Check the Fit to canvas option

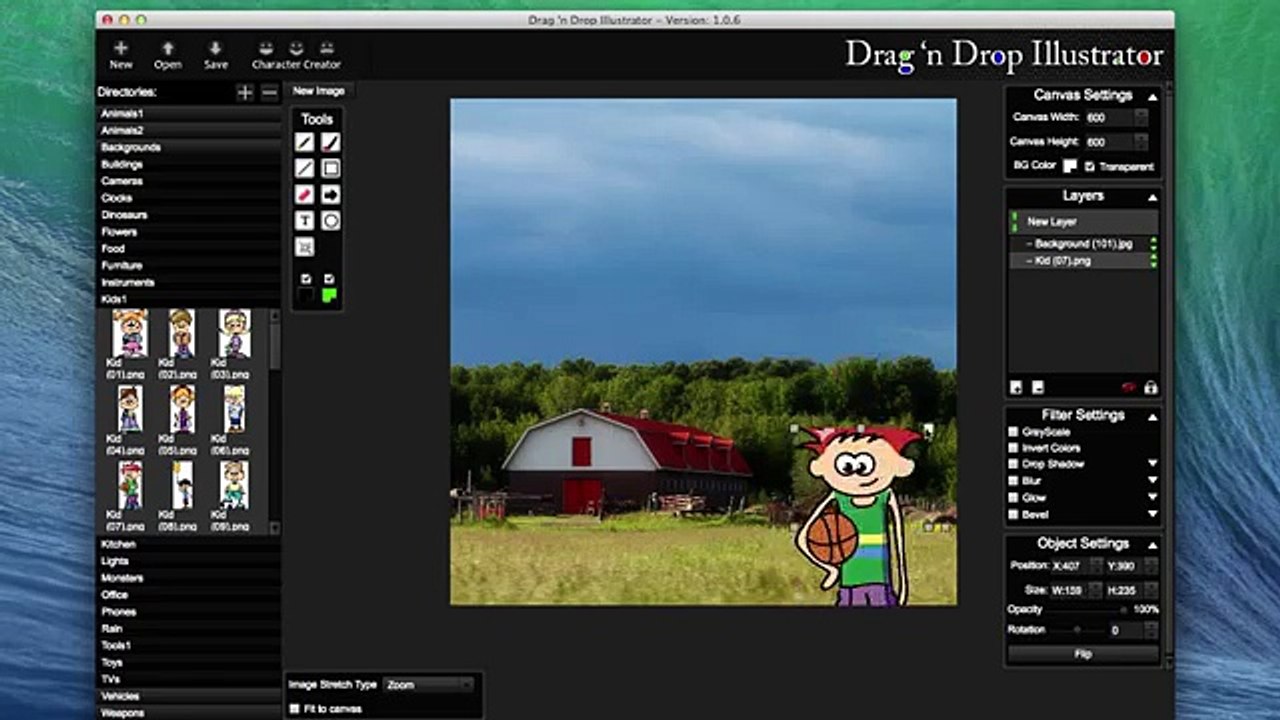[x=294, y=709]
